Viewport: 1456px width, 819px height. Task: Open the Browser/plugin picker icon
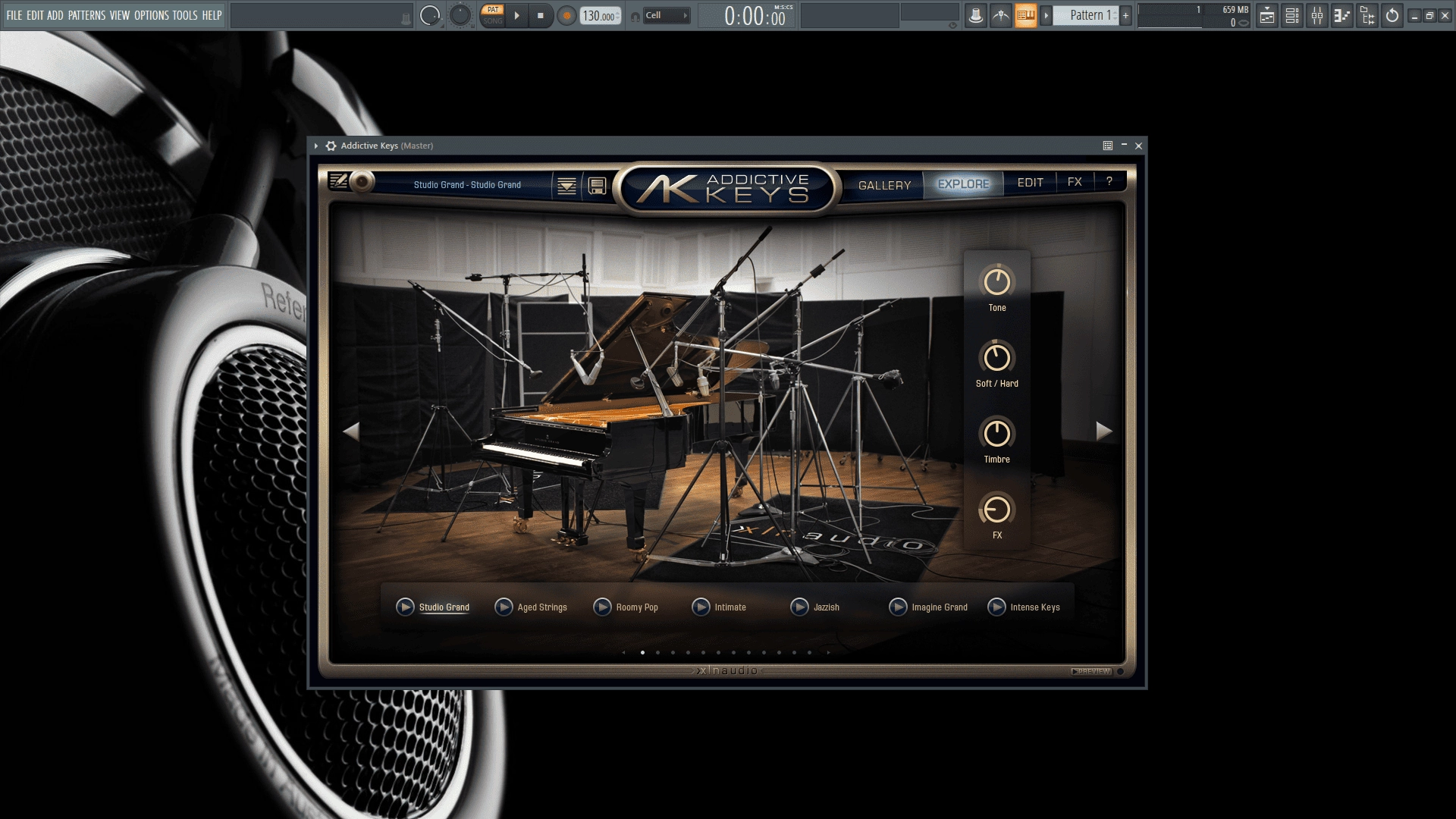(x=1367, y=15)
